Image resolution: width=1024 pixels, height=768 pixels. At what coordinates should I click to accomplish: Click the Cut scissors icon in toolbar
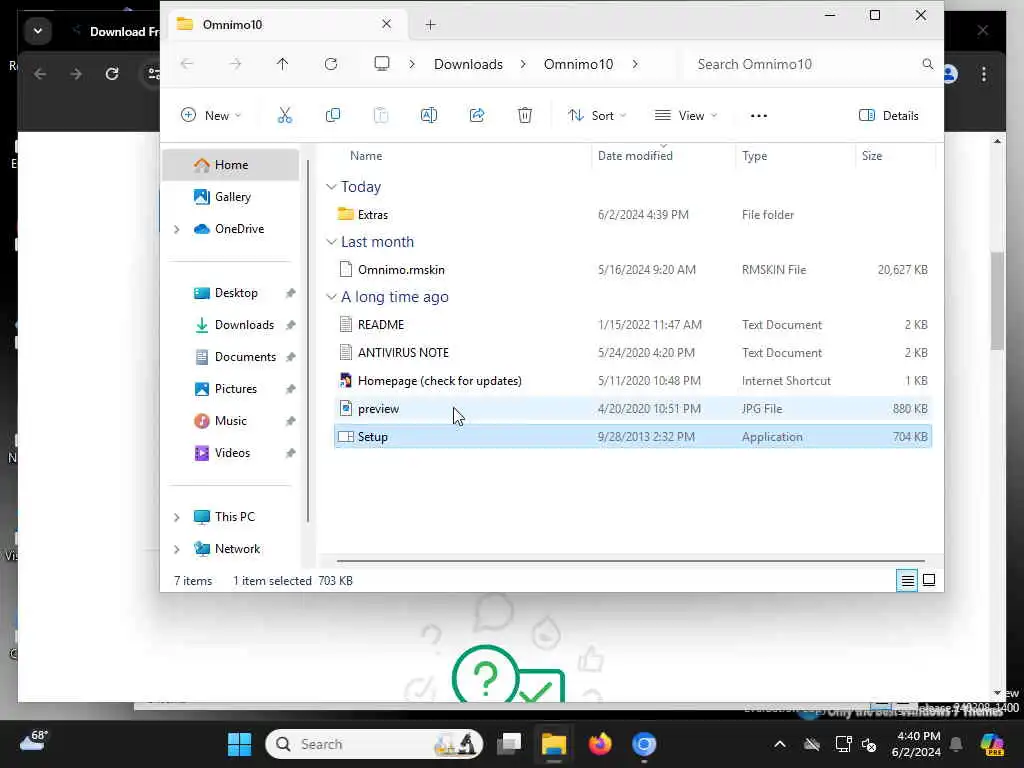pos(285,116)
